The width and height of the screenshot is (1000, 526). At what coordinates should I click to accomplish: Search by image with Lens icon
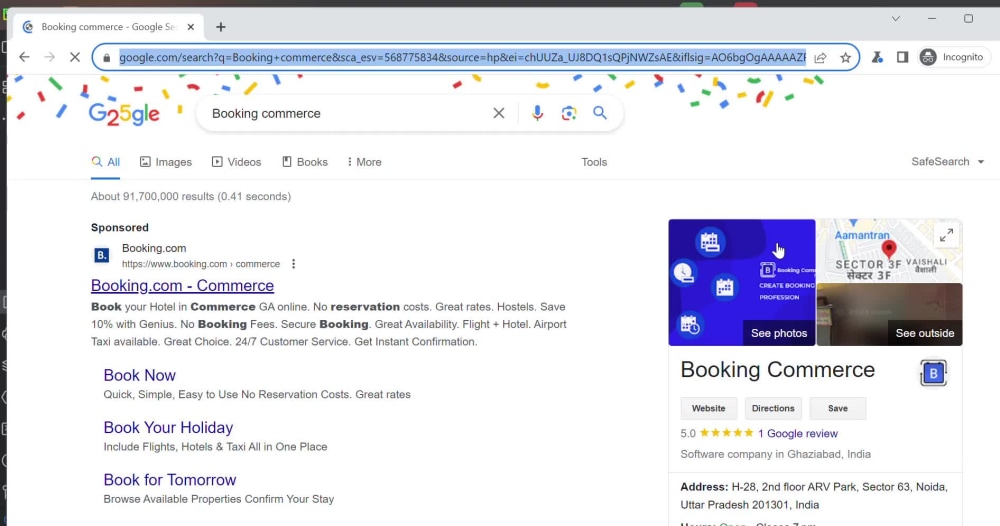pos(569,113)
